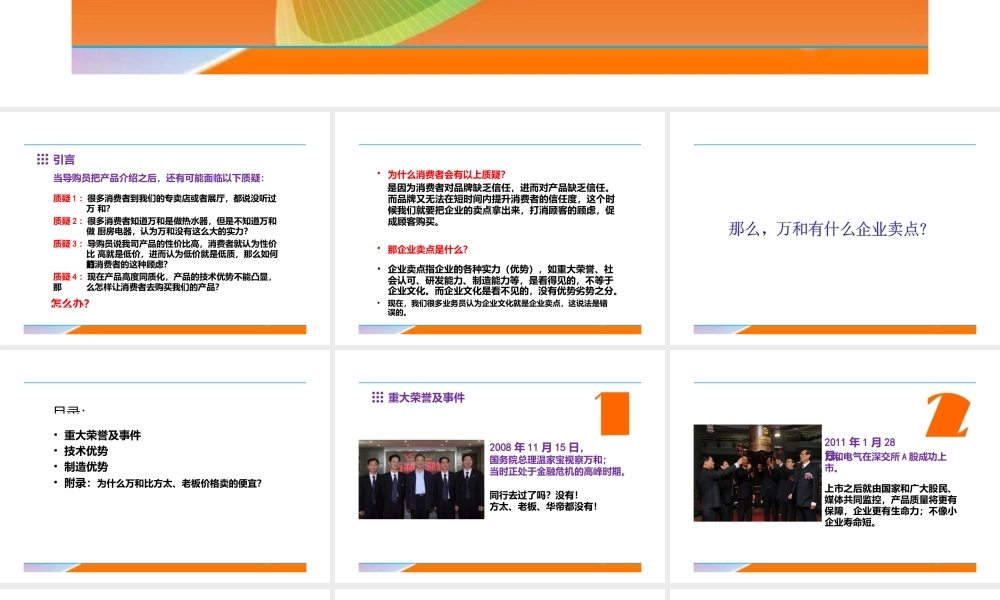
Task: Click the red label 质疑 1
Action: pos(67,198)
